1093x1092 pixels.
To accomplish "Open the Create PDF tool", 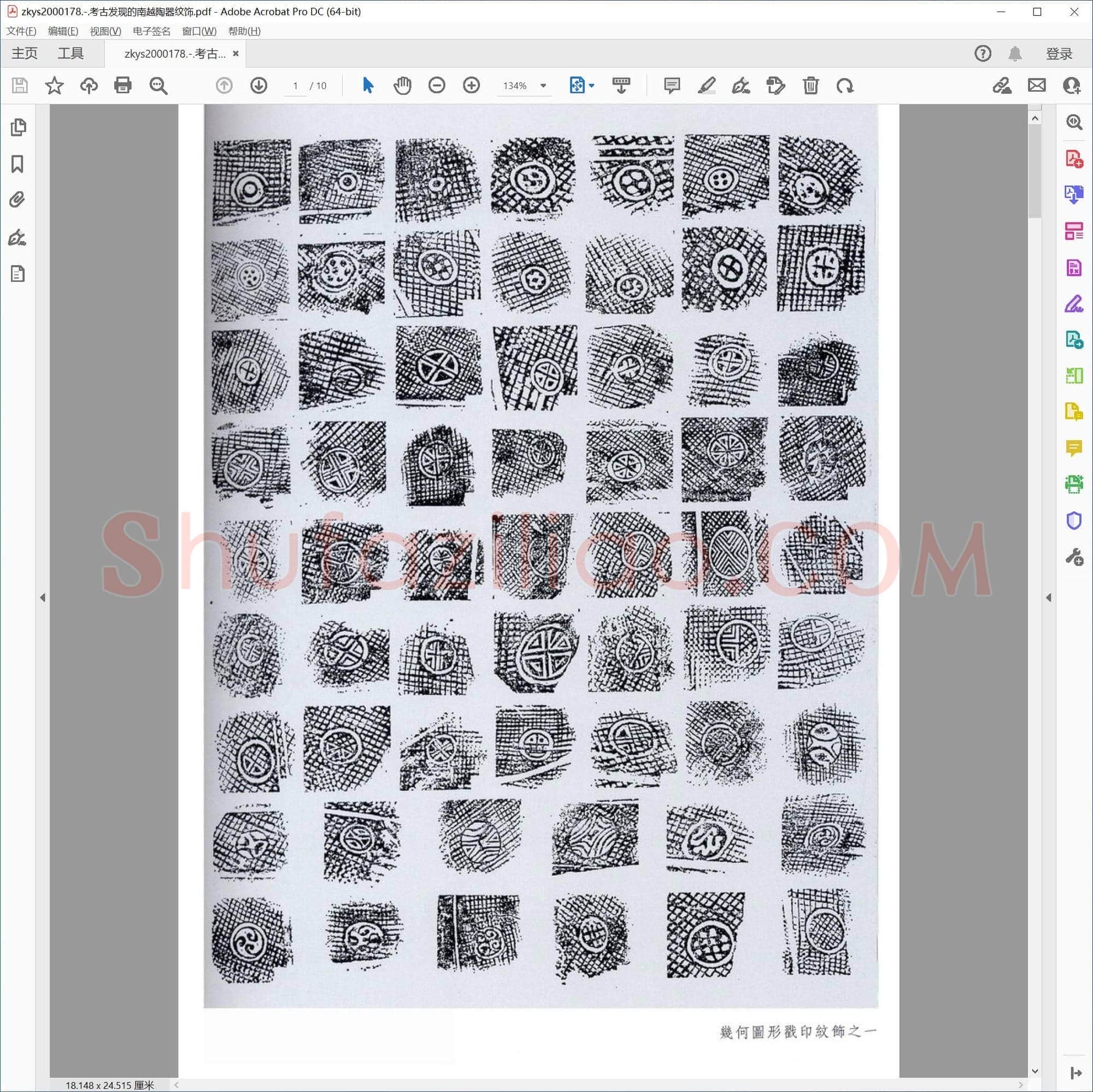I will pos(1074,159).
